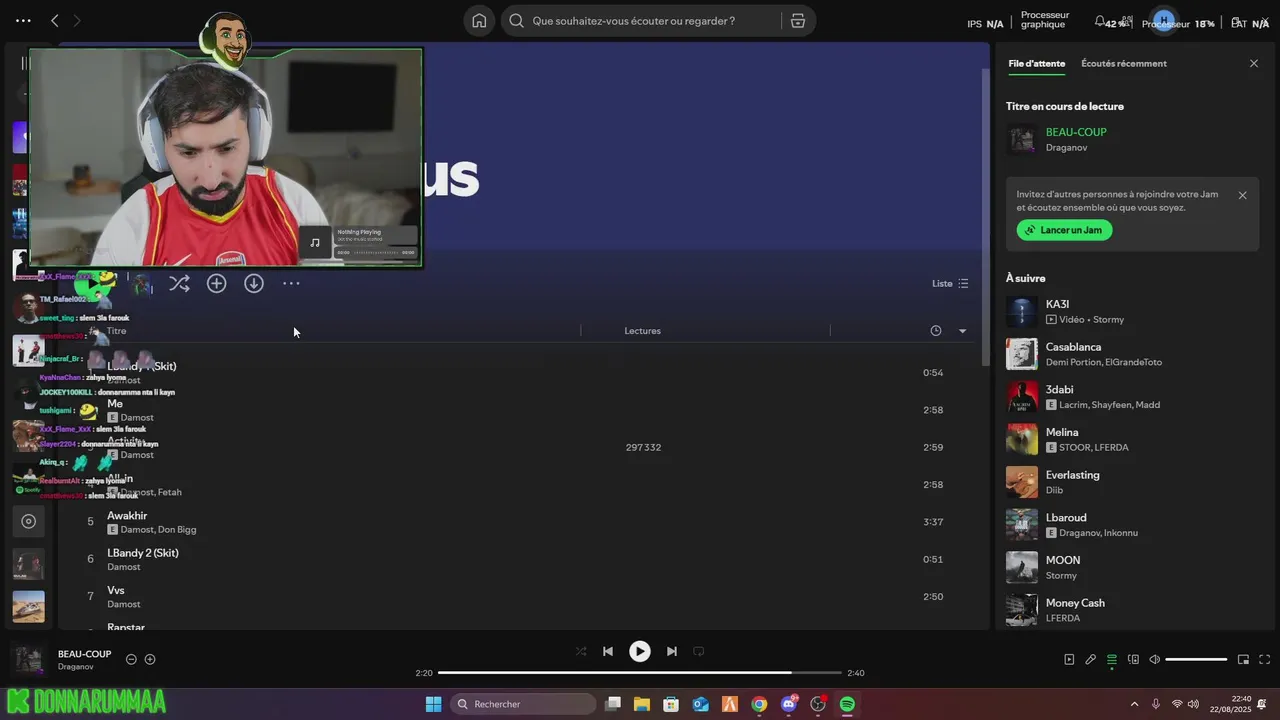This screenshot has height=720, width=1280.
Task: Dismiss the Jam invitation banner
Action: 1243,195
